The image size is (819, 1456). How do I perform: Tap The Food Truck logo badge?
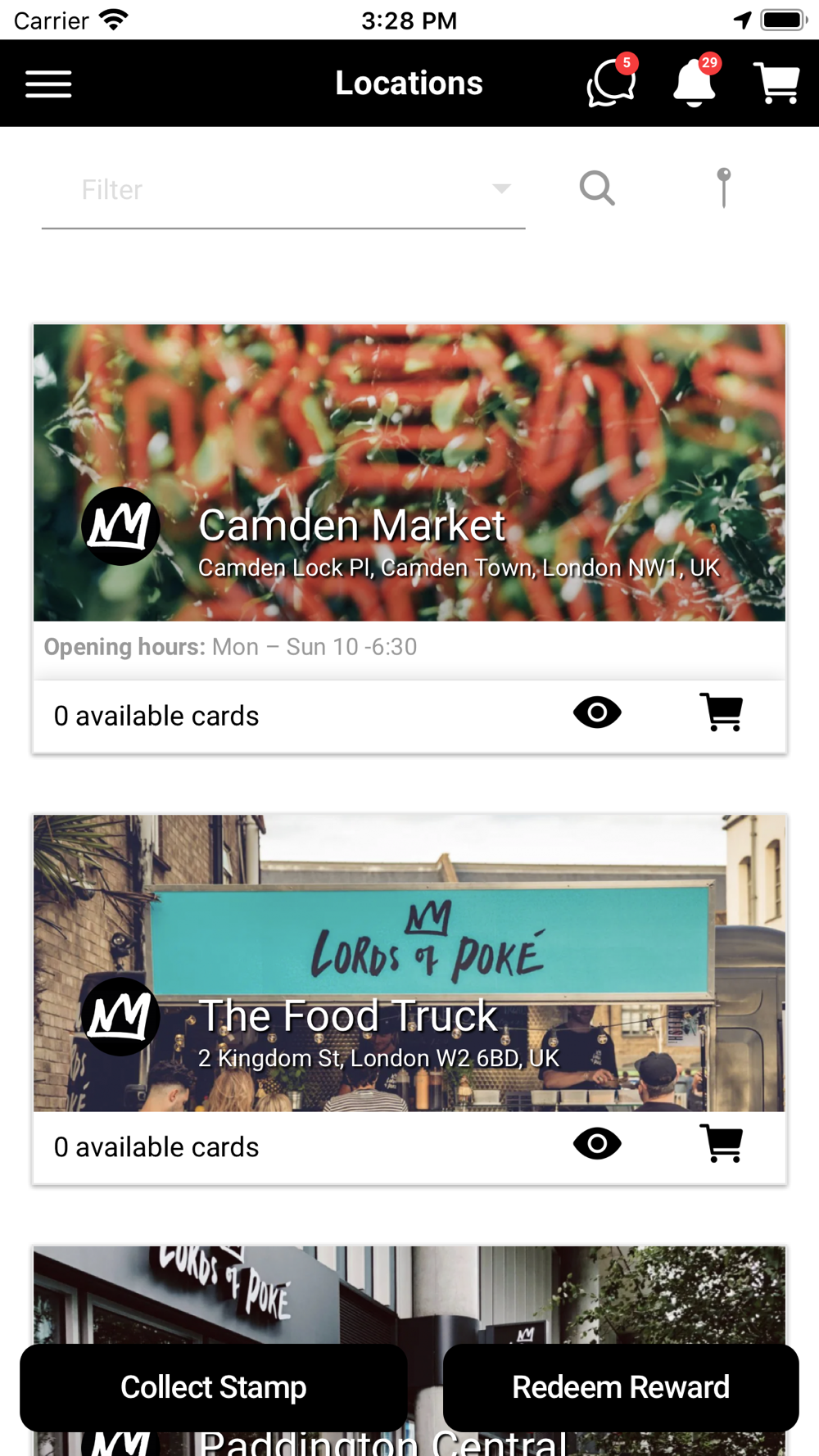(x=120, y=1016)
